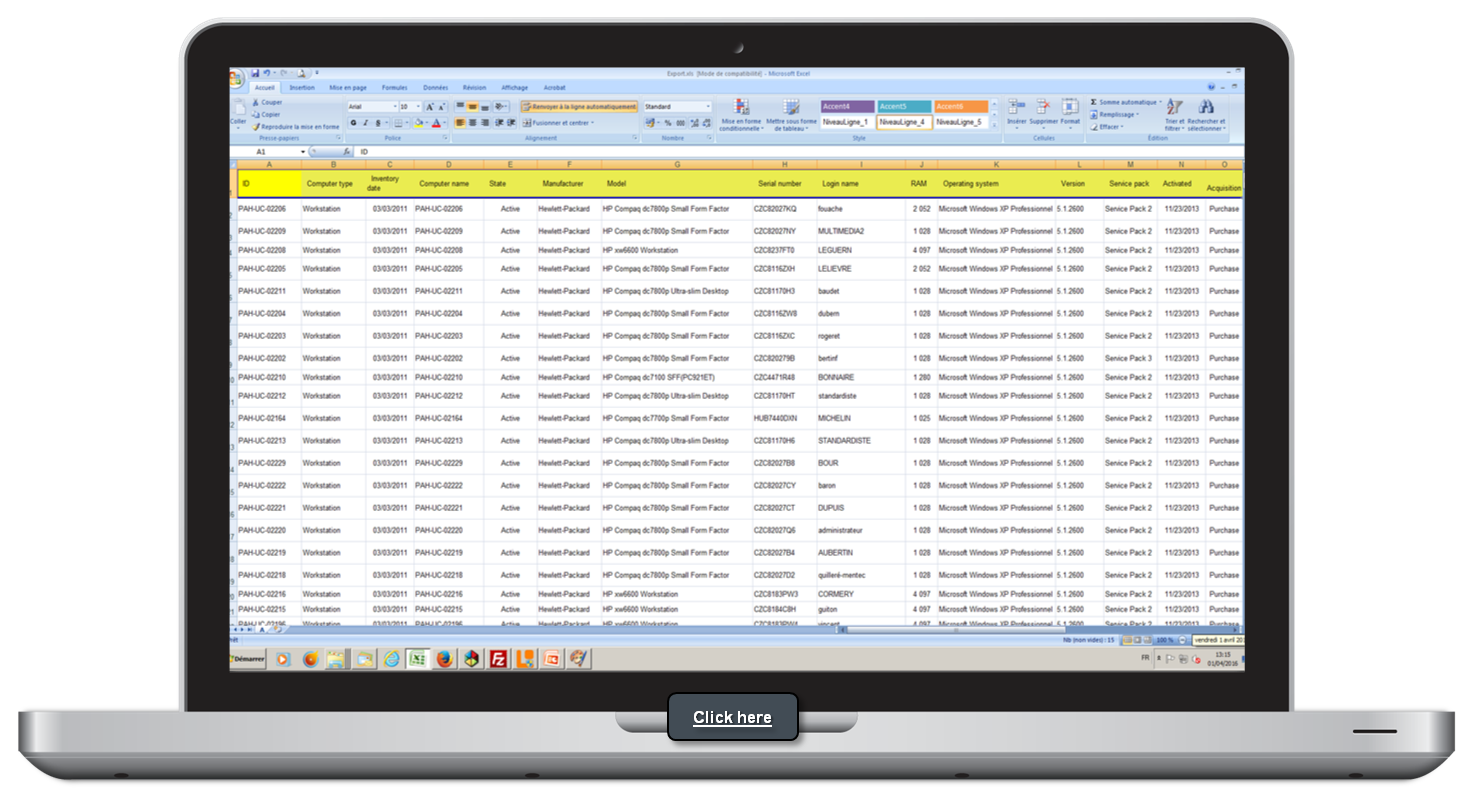Screen dimensions: 1476x808
Task: Toggle Renvoyer à la ligne automatiquement
Action: pyautogui.click(x=579, y=107)
